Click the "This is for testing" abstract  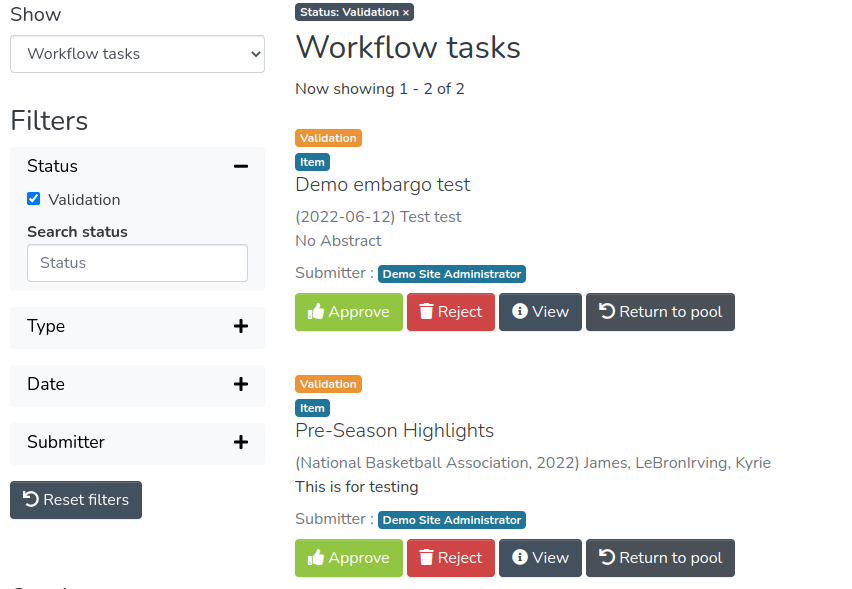coord(357,487)
